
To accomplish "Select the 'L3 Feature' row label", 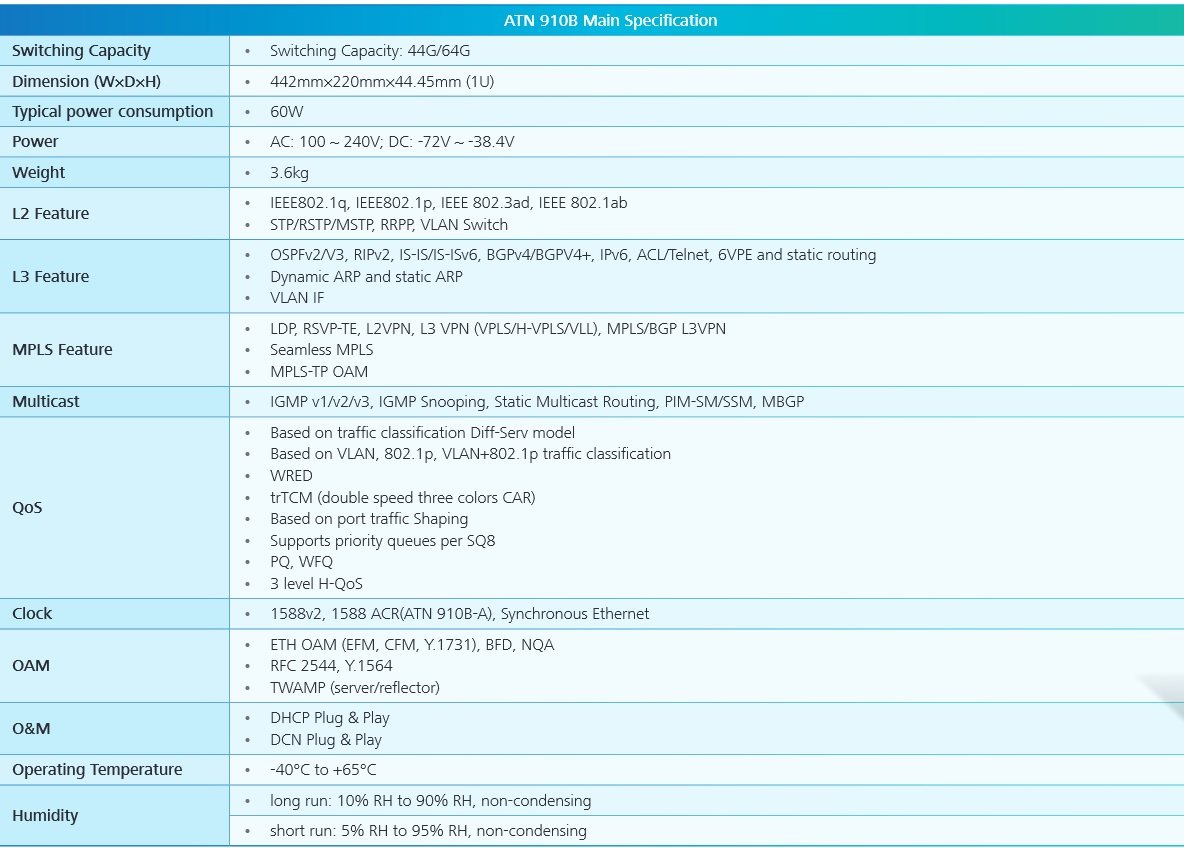I will pos(51,276).
